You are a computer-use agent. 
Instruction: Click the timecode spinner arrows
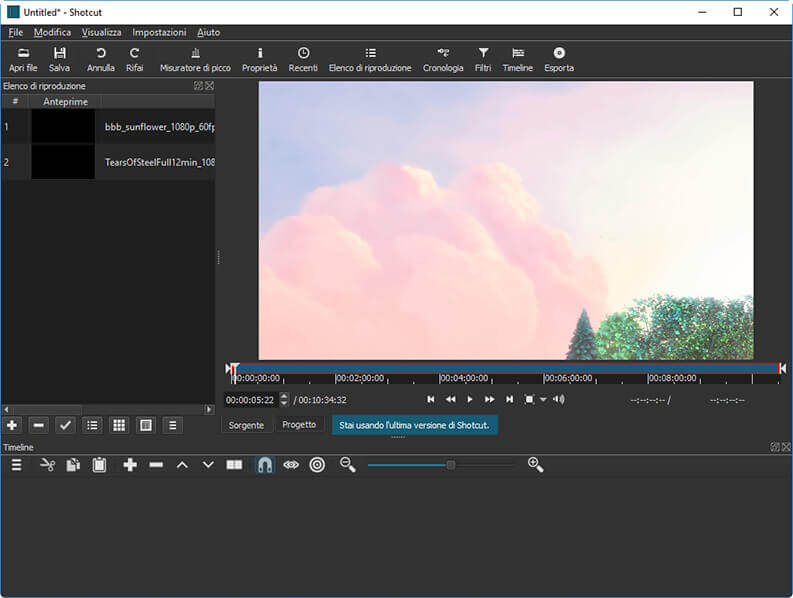[284, 400]
